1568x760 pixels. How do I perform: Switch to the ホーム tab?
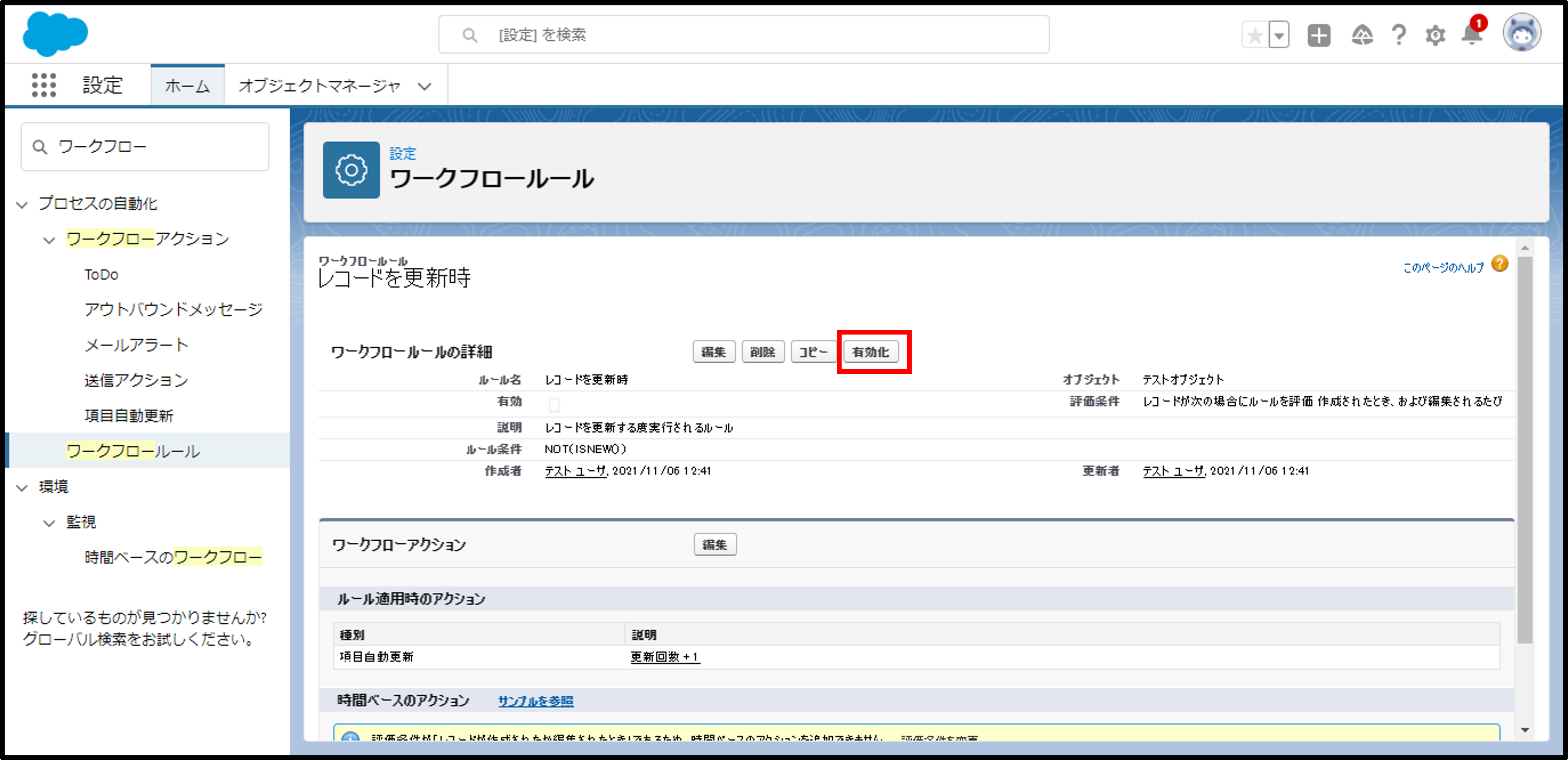(x=188, y=86)
